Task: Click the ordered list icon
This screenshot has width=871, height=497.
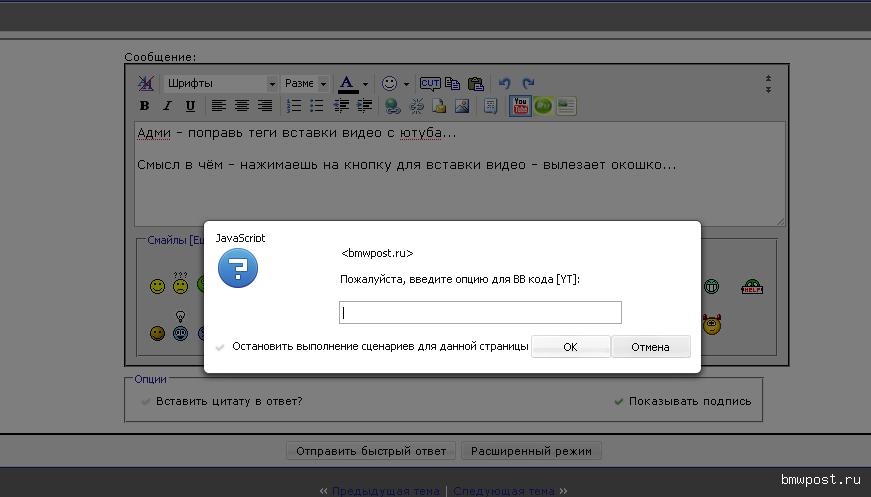Action: [x=294, y=106]
